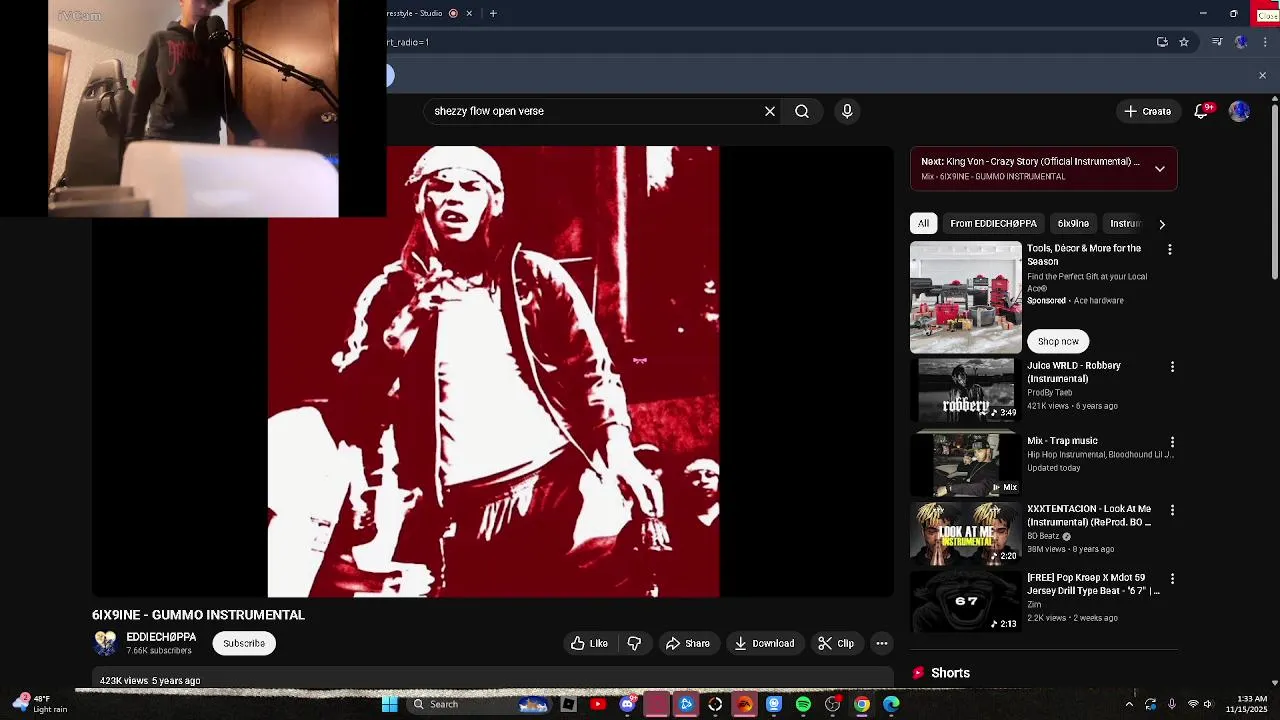Open the Mix - Trap music thumbnail
Screen dimensions: 1280x720
(x=966, y=464)
